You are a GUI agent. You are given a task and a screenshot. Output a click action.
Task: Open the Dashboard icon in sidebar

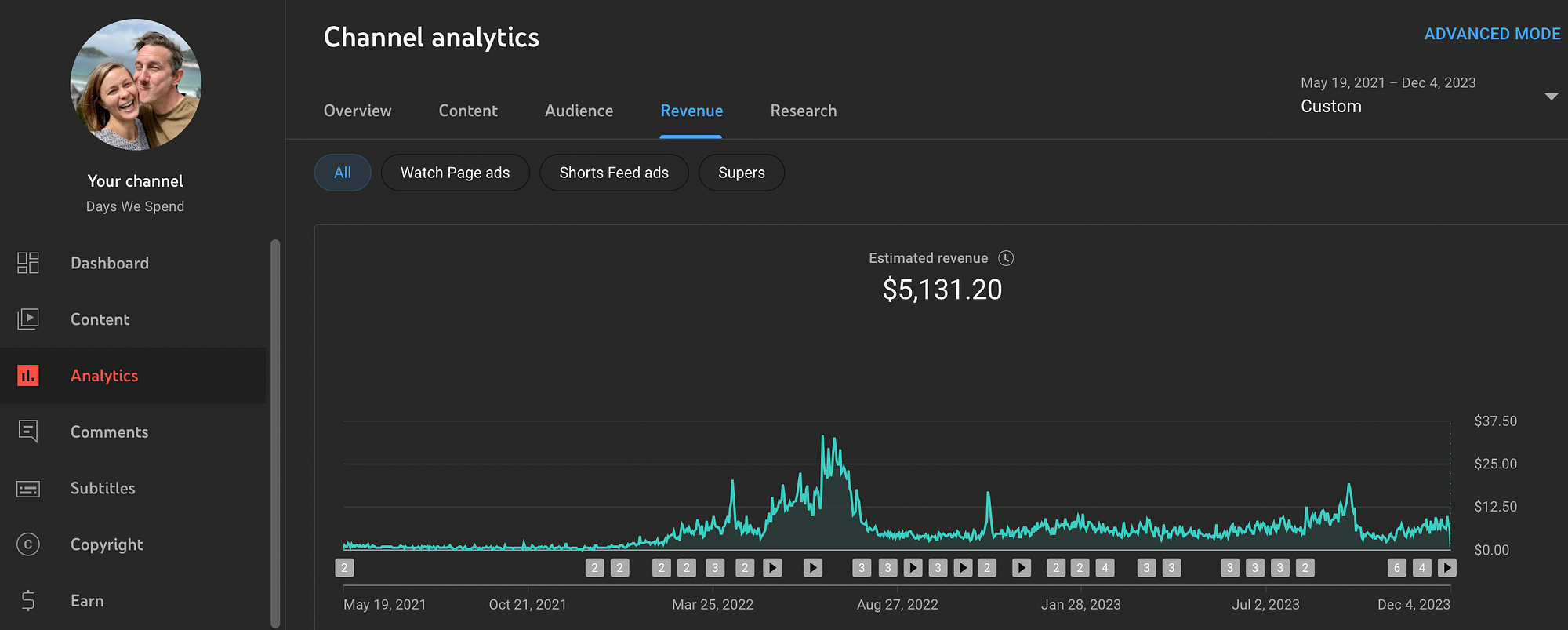pos(28,263)
